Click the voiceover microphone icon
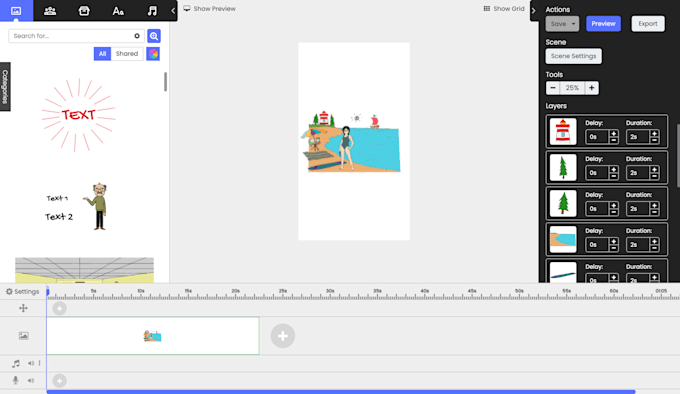Image resolution: width=680 pixels, height=394 pixels. pyautogui.click(x=16, y=381)
